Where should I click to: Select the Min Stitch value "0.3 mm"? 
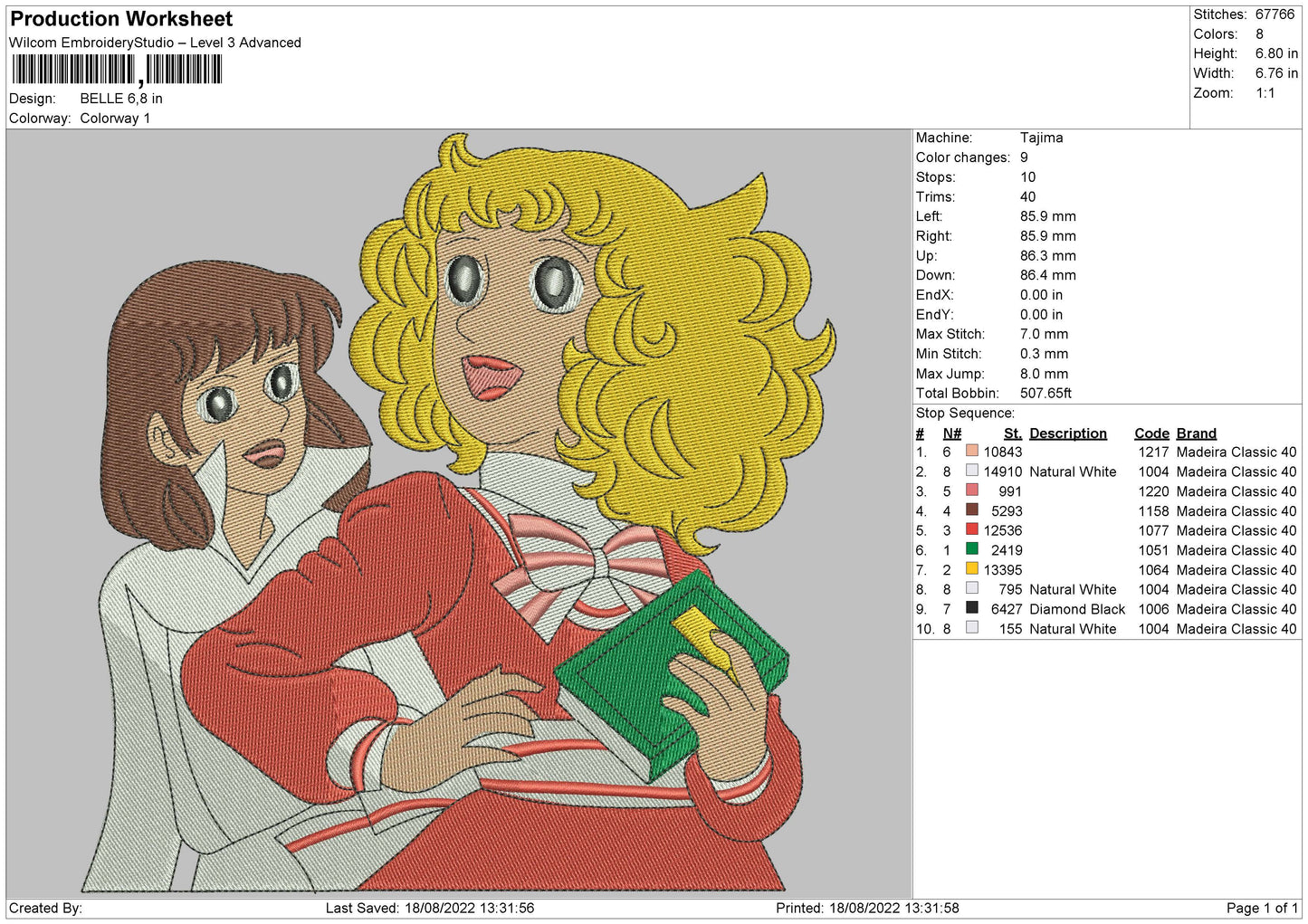coord(1044,354)
